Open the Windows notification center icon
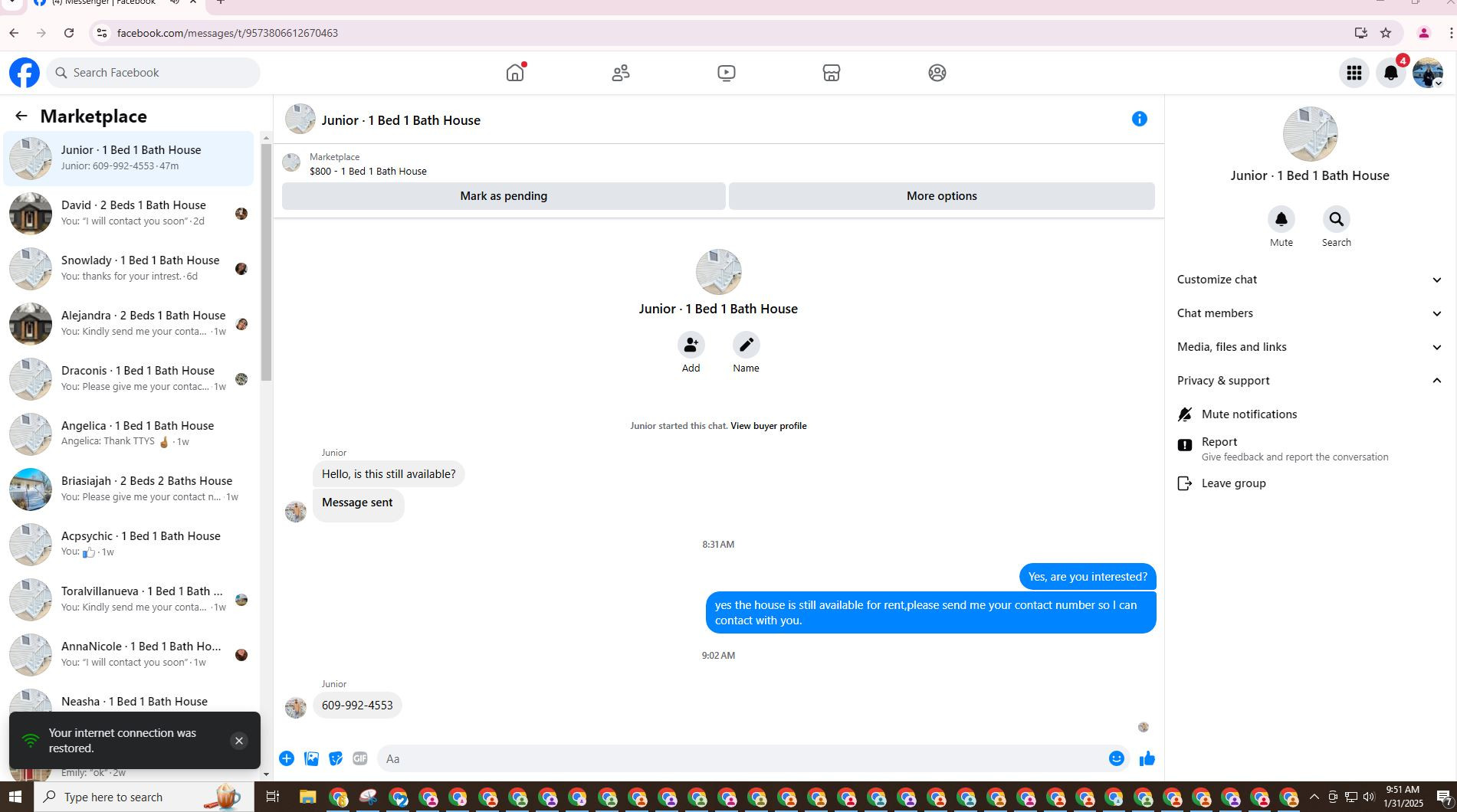This screenshot has height=812, width=1457. [x=1444, y=797]
